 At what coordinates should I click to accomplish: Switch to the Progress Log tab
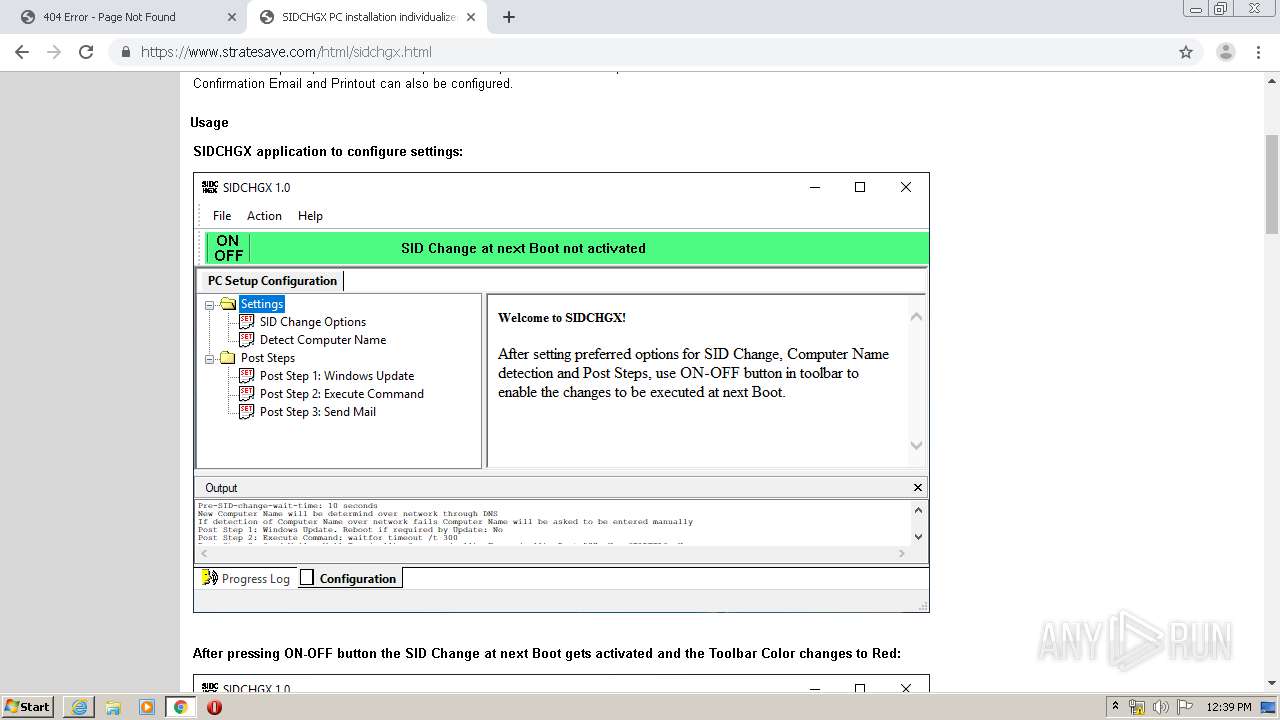[246, 578]
